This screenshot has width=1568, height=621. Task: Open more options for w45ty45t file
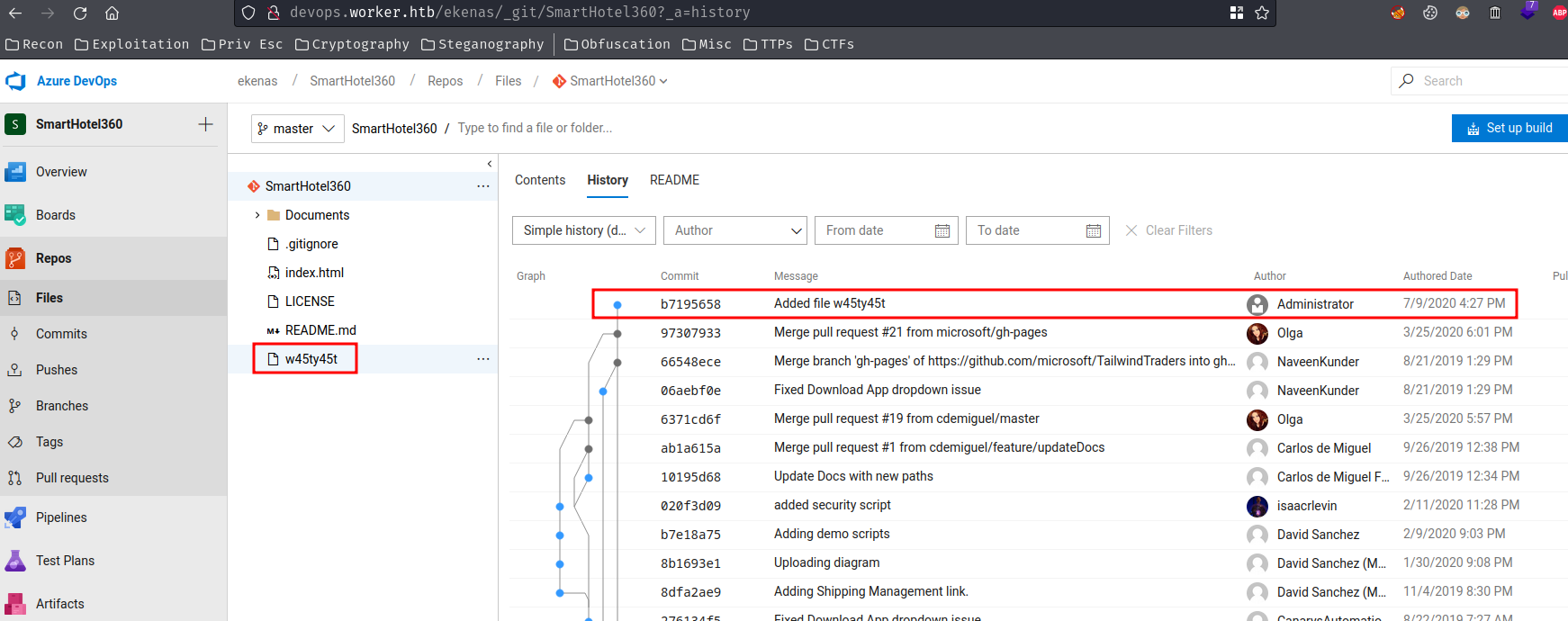(483, 359)
